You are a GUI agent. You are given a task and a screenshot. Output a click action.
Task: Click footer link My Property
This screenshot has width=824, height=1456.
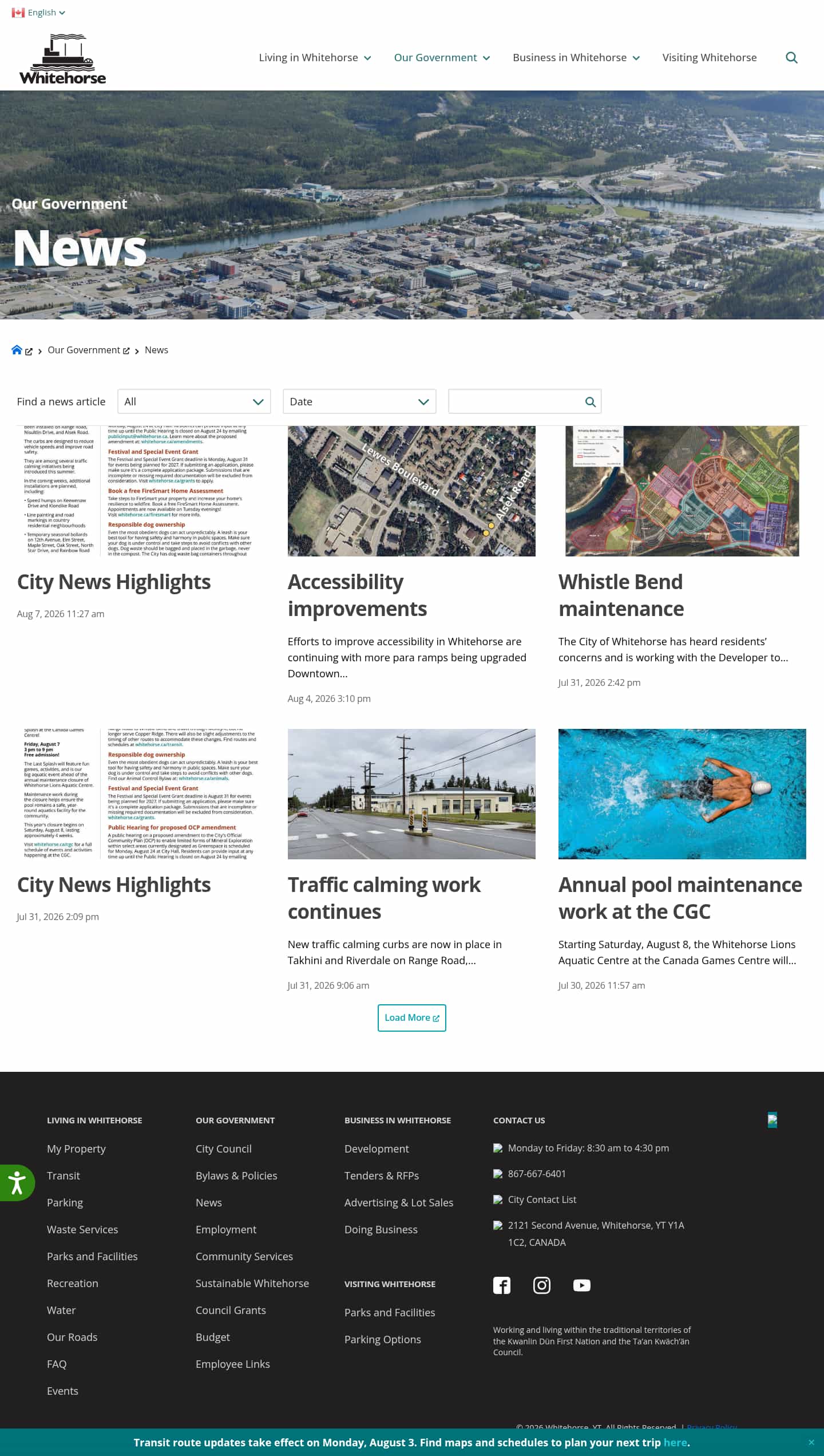pyautogui.click(x=76, y=1149)
